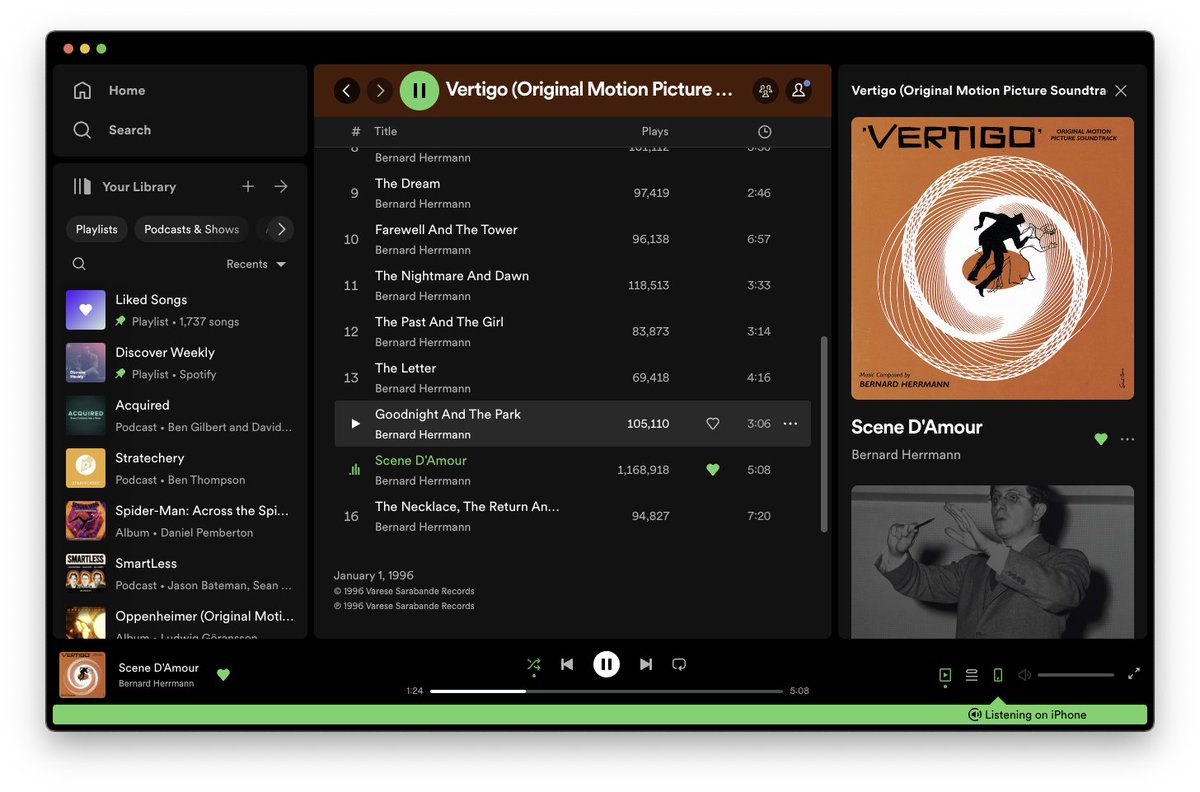Image resolution: width=1200 pixels, height=792 pixels.
Task: Select The Necklace, The Return track
Action: [572, 516]
